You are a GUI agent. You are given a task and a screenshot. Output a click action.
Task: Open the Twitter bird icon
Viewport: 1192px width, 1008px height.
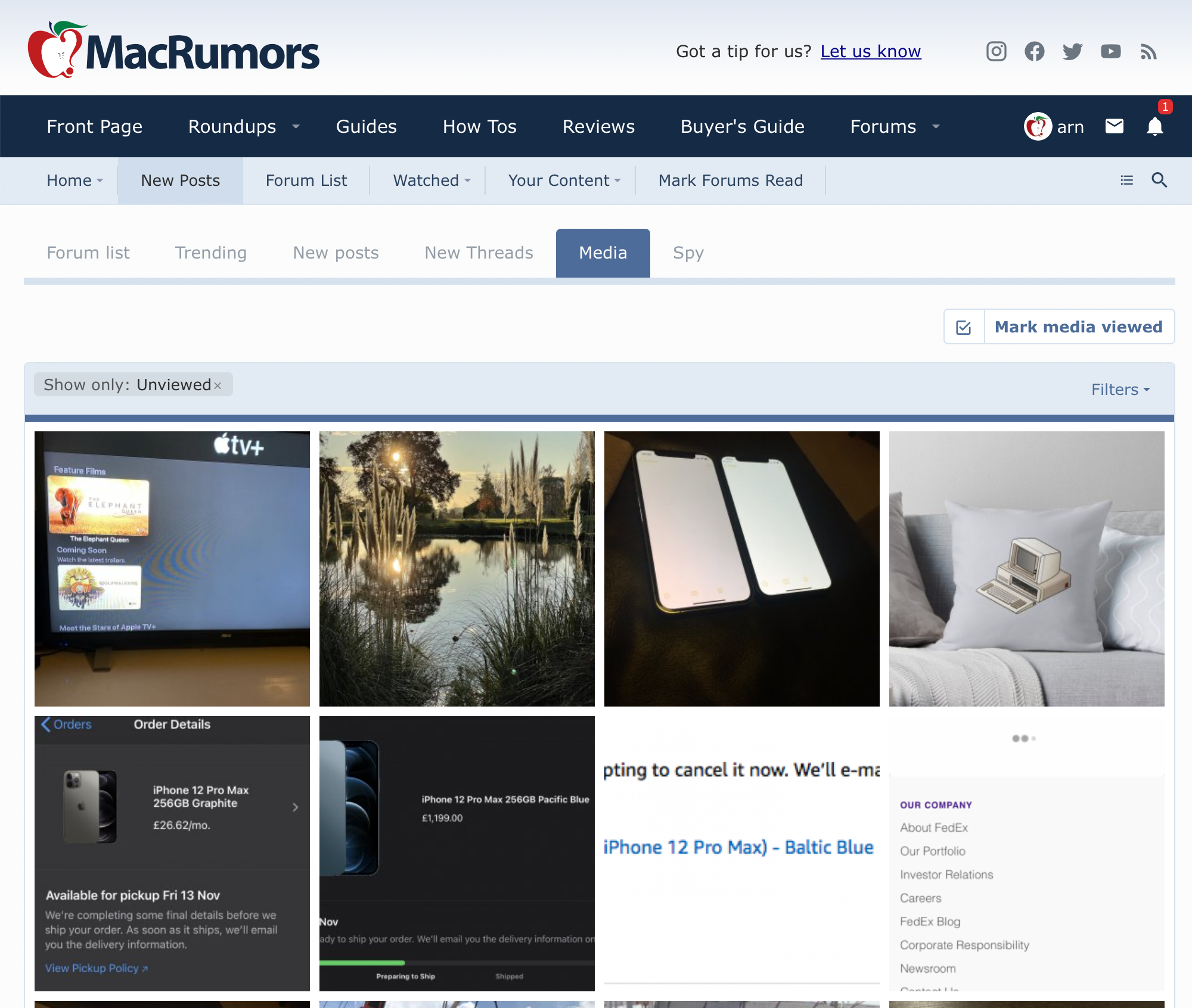click(1072, 51)
